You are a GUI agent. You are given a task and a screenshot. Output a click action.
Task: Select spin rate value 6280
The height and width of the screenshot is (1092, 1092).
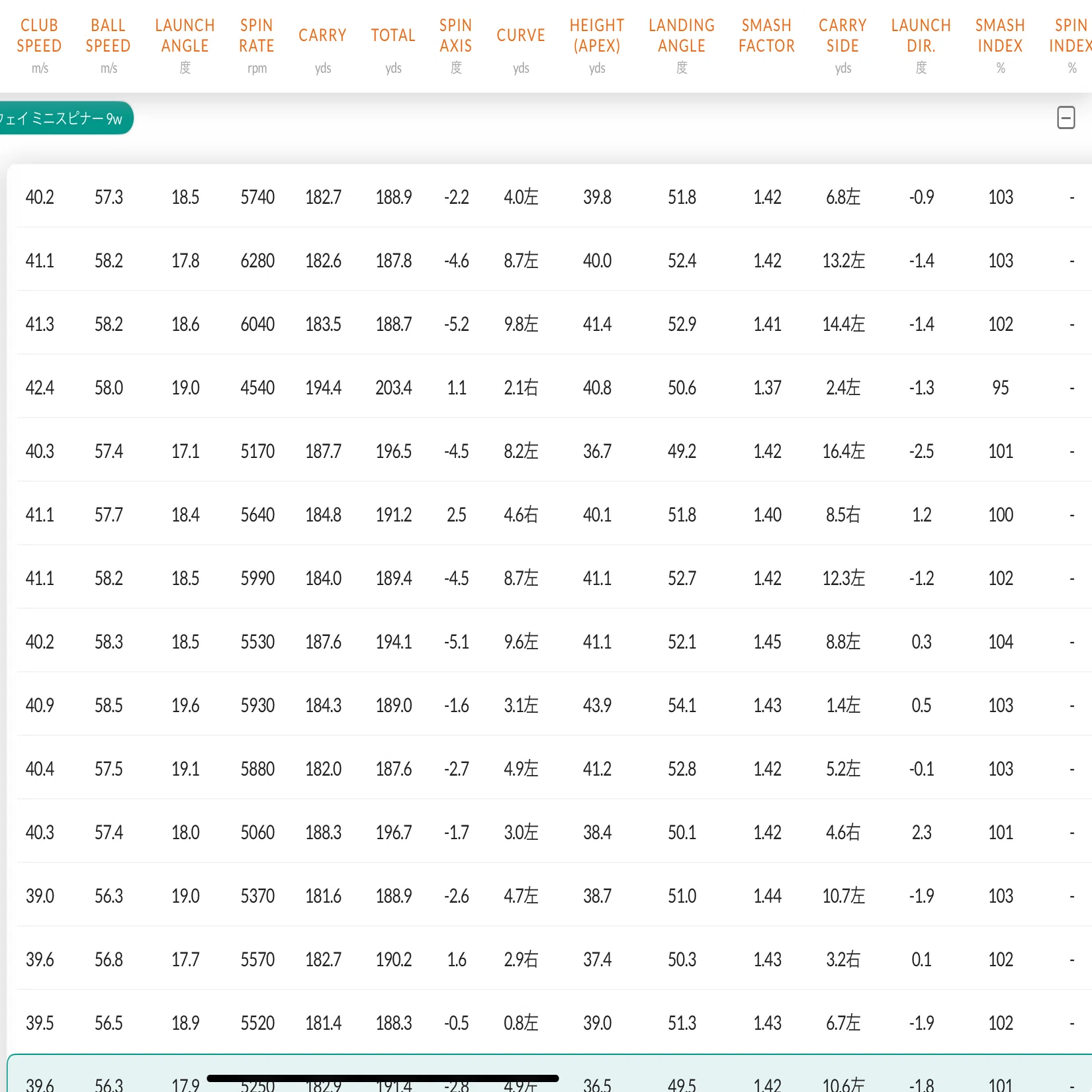click(257, 261)
